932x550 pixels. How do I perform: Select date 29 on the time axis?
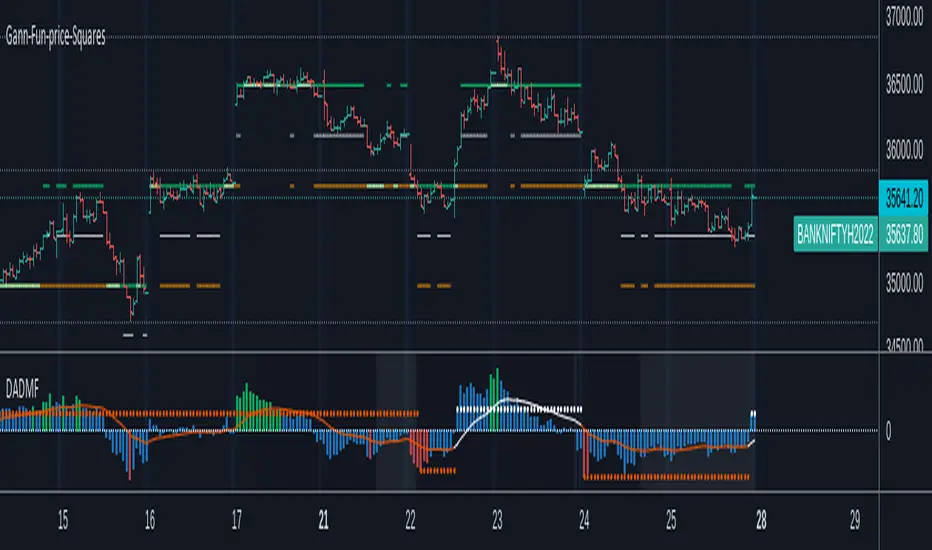[854, 521]
